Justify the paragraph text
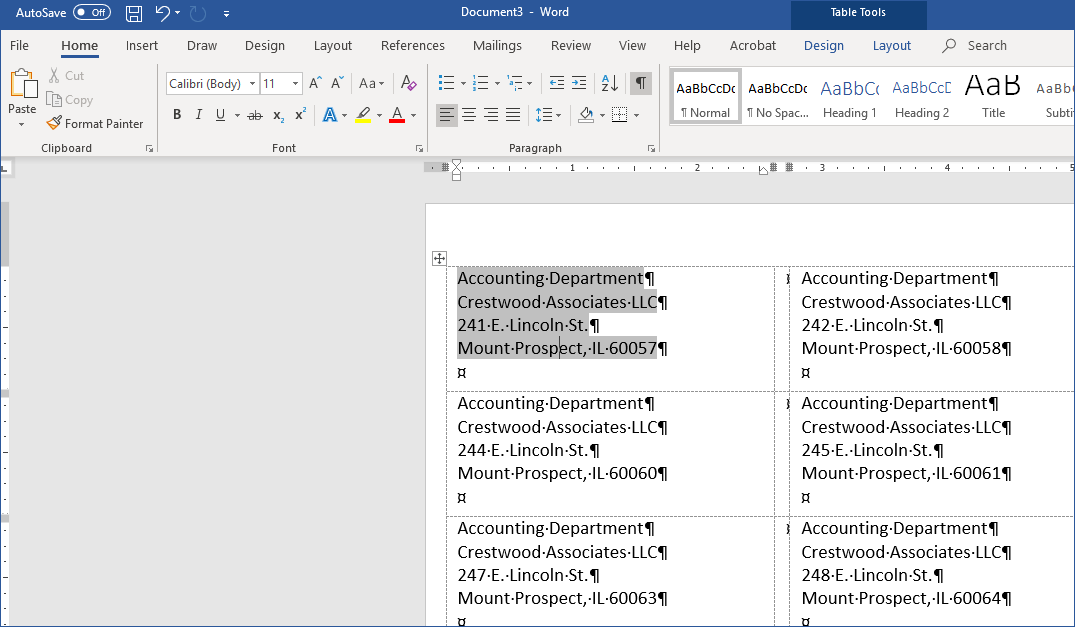The height and width of the screenshot is (627, 1075). tap(513, 115)
